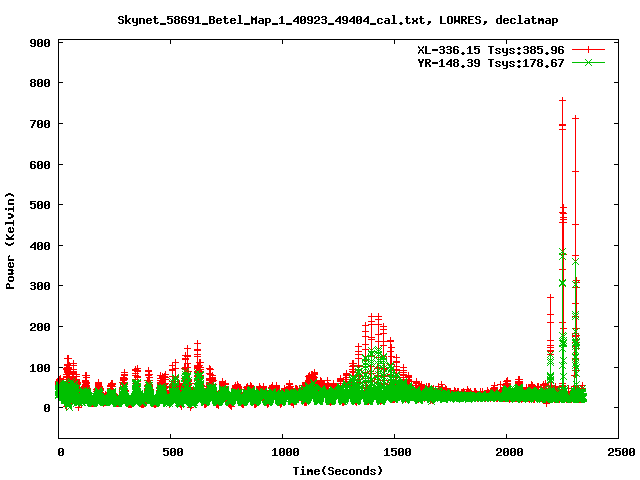
Task: Click the 200 y-axis tick label
Action: (40, 327)
